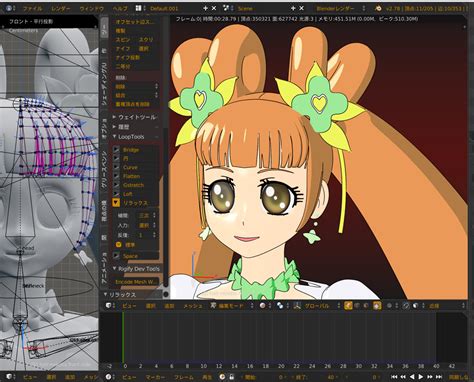Toggle limit selection to visible icon
This screenshot has width=474, height=382.
point(377,305)
